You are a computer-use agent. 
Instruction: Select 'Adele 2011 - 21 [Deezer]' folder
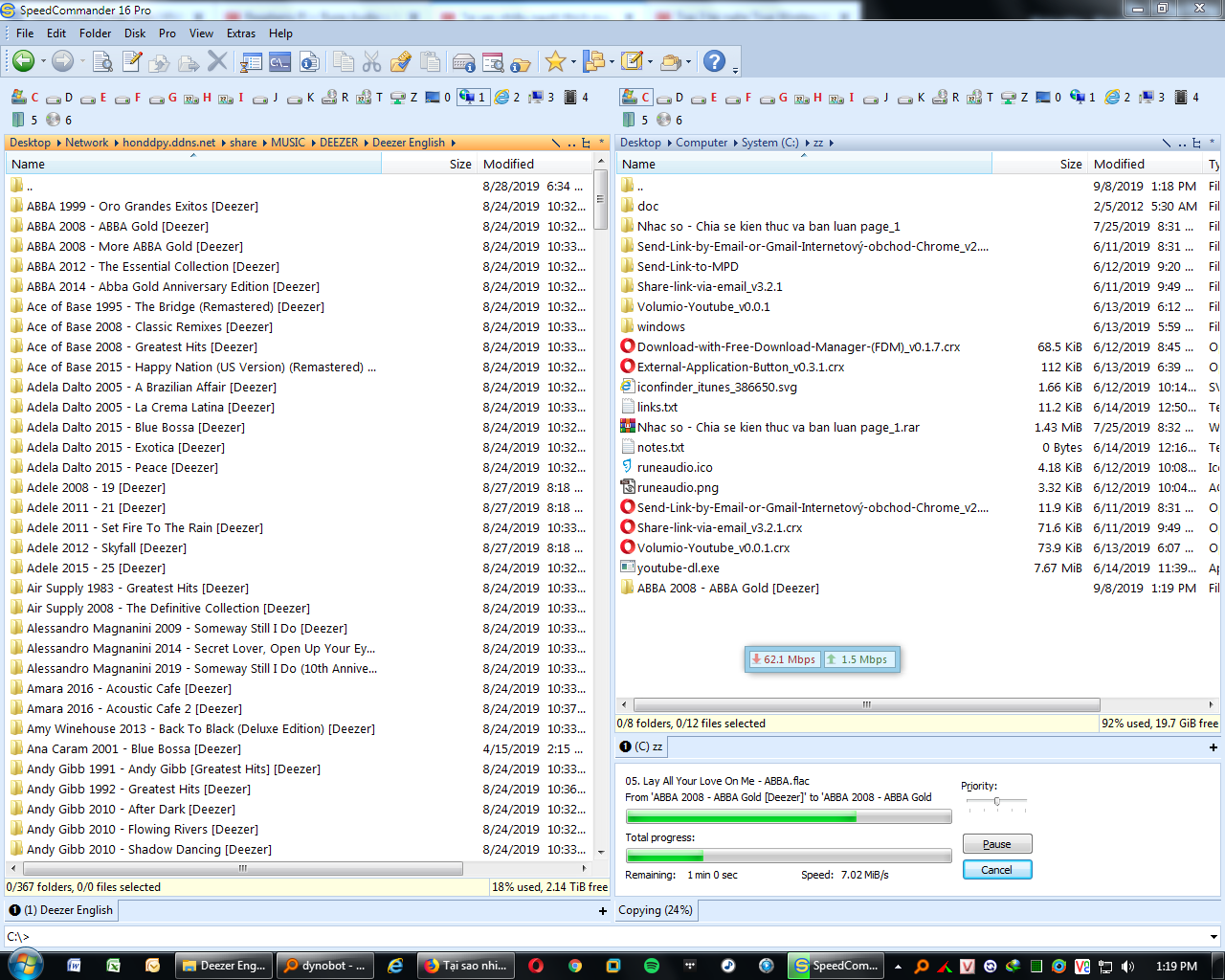pos(96,508)
